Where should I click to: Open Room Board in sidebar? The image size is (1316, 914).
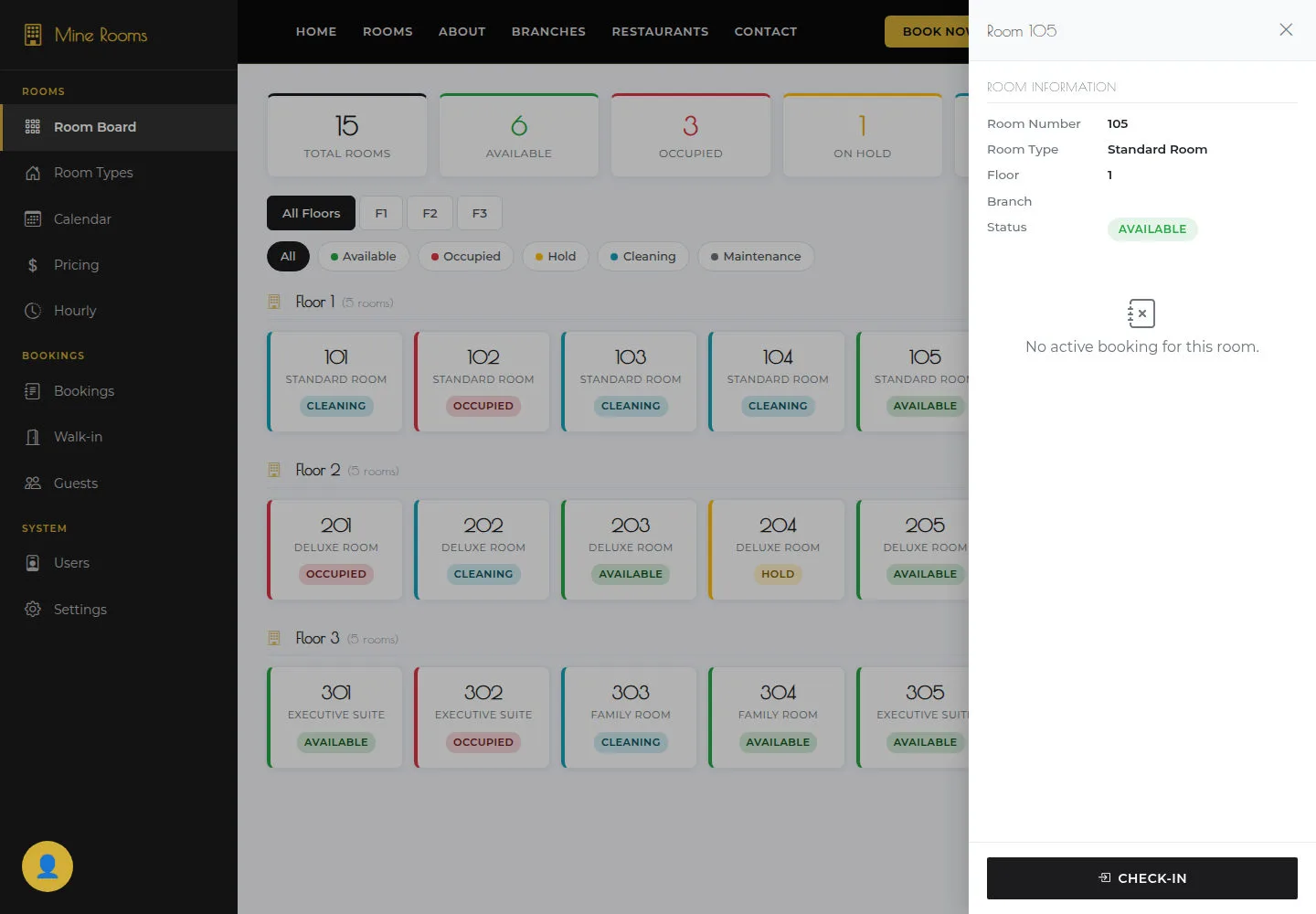point(119,127)
